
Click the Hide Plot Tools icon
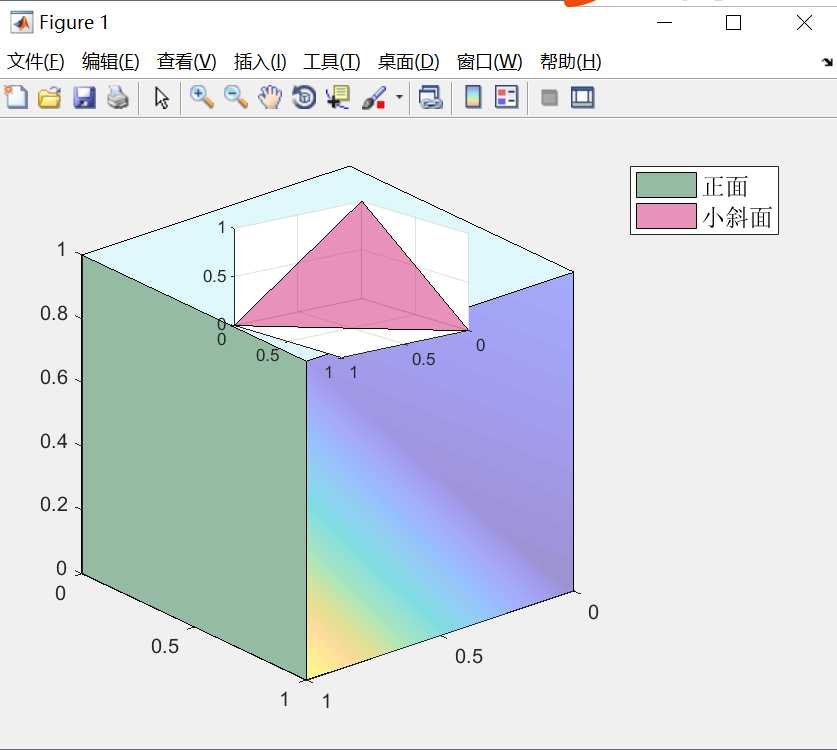pos(549,98)
